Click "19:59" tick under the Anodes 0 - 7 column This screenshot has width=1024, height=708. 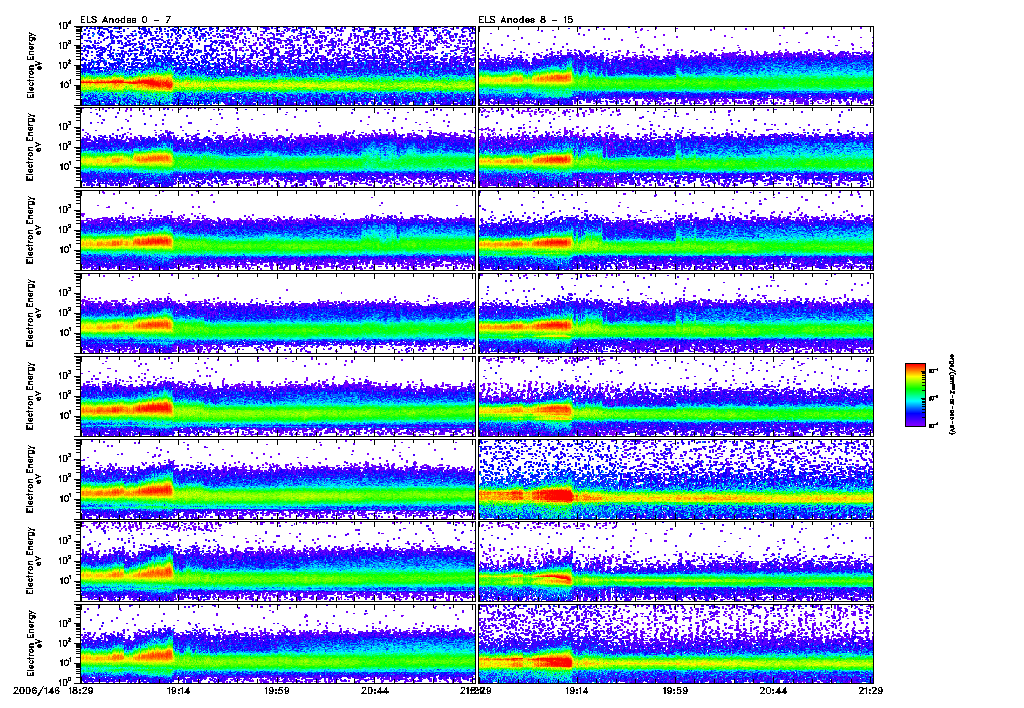[277, 690]
